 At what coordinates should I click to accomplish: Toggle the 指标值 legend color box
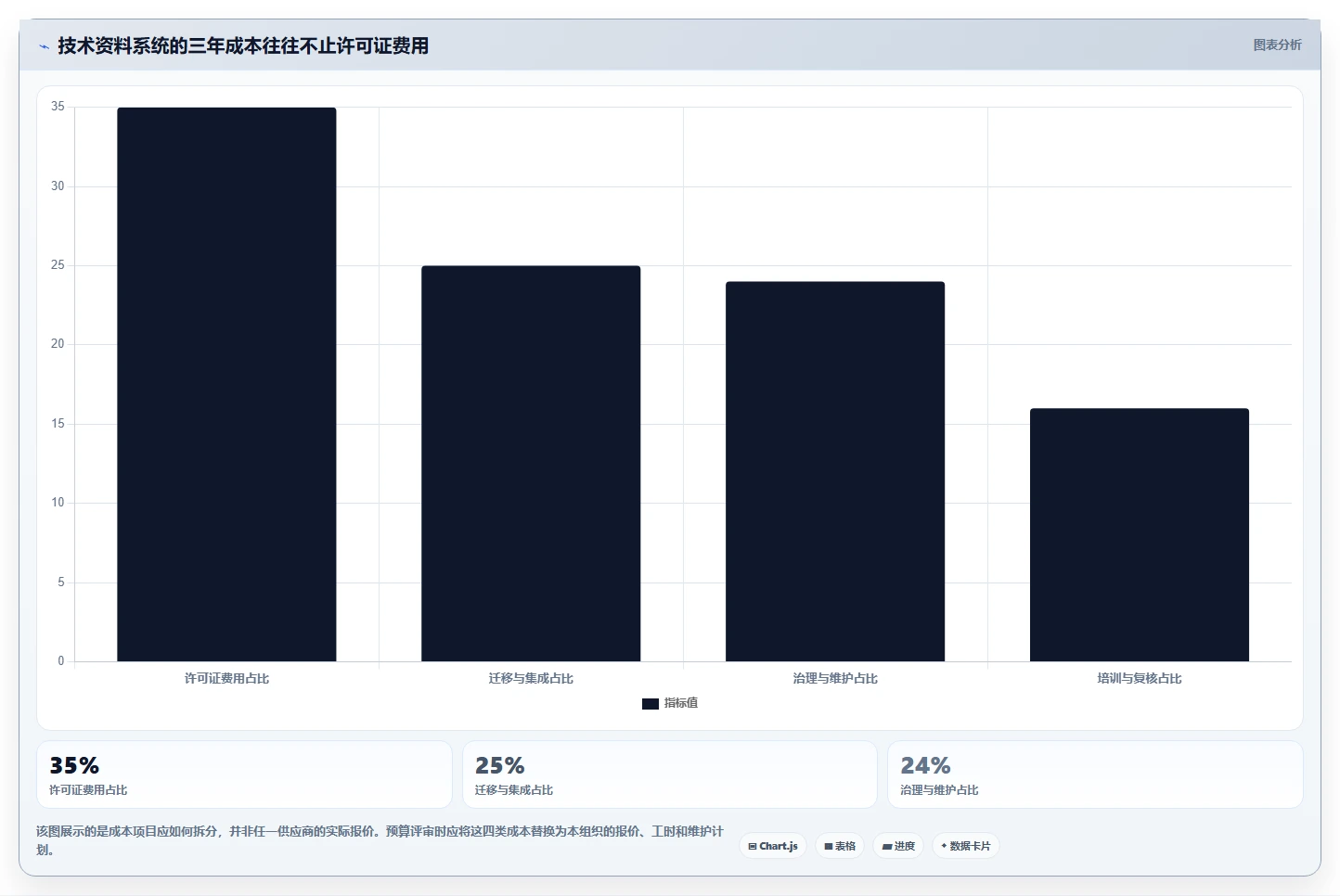coord(650,703)
